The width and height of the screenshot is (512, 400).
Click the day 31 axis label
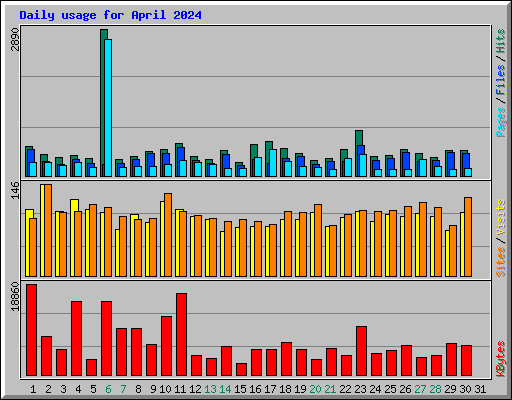pyautogui.click(x=480, y=389)
